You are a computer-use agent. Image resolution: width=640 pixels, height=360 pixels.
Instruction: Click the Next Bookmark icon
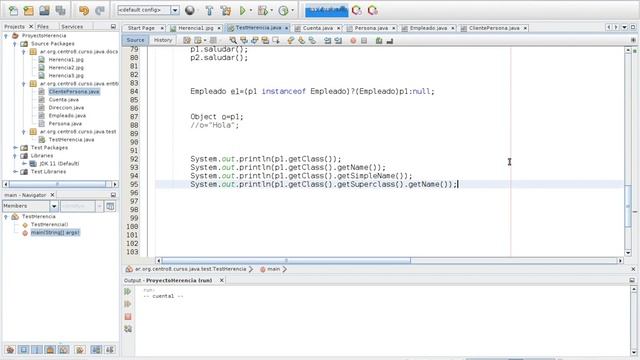(302, 40)
